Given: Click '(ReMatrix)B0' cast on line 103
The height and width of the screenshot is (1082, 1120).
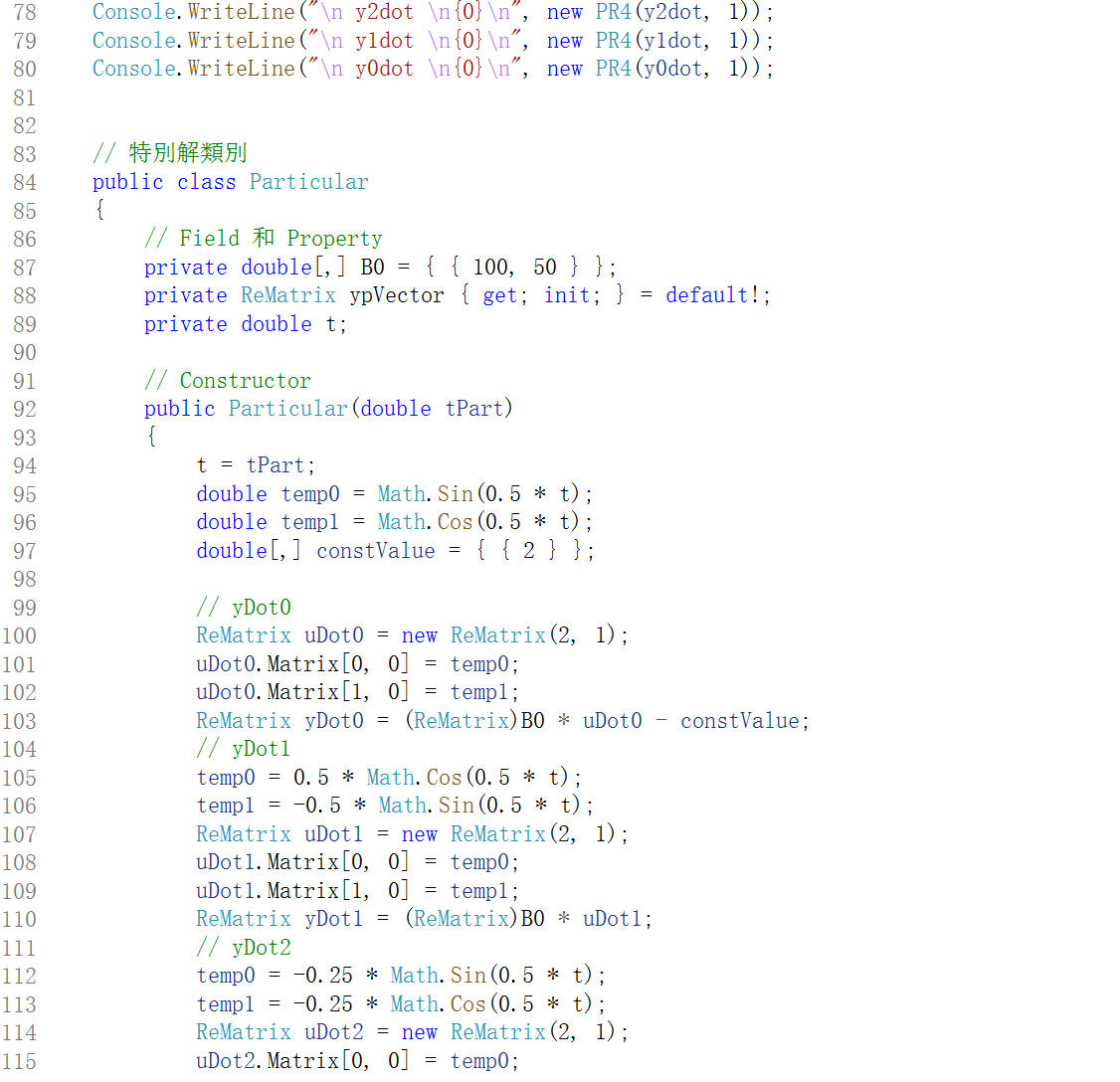Looking at the screenshot, I should point(475,721).
